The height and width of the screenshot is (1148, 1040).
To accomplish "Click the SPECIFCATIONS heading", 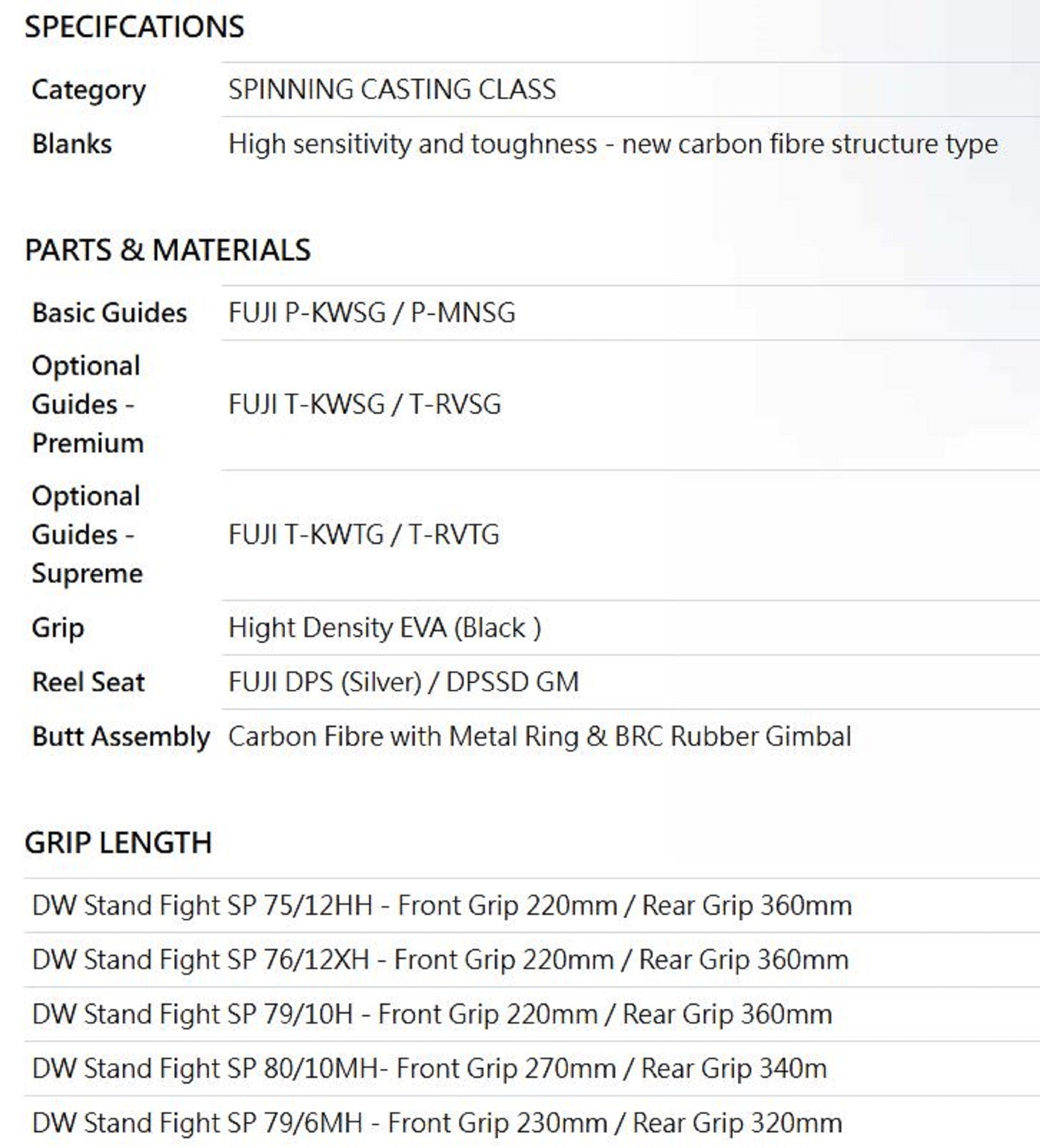I will pyautogui.click(x=134, y=27).
